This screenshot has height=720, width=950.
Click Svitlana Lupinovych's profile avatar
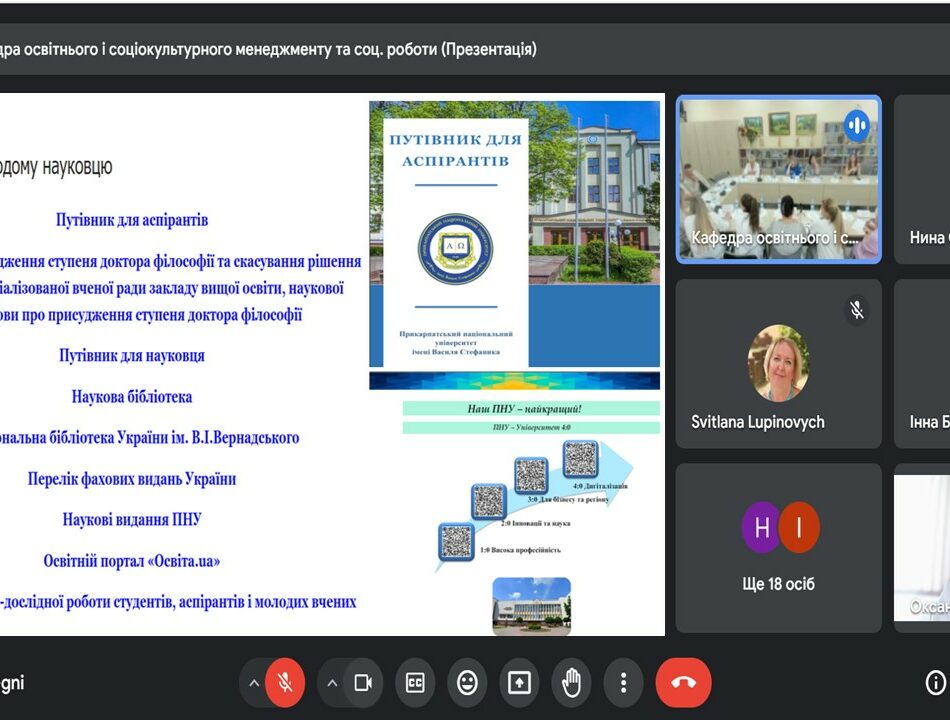(778, 363)
